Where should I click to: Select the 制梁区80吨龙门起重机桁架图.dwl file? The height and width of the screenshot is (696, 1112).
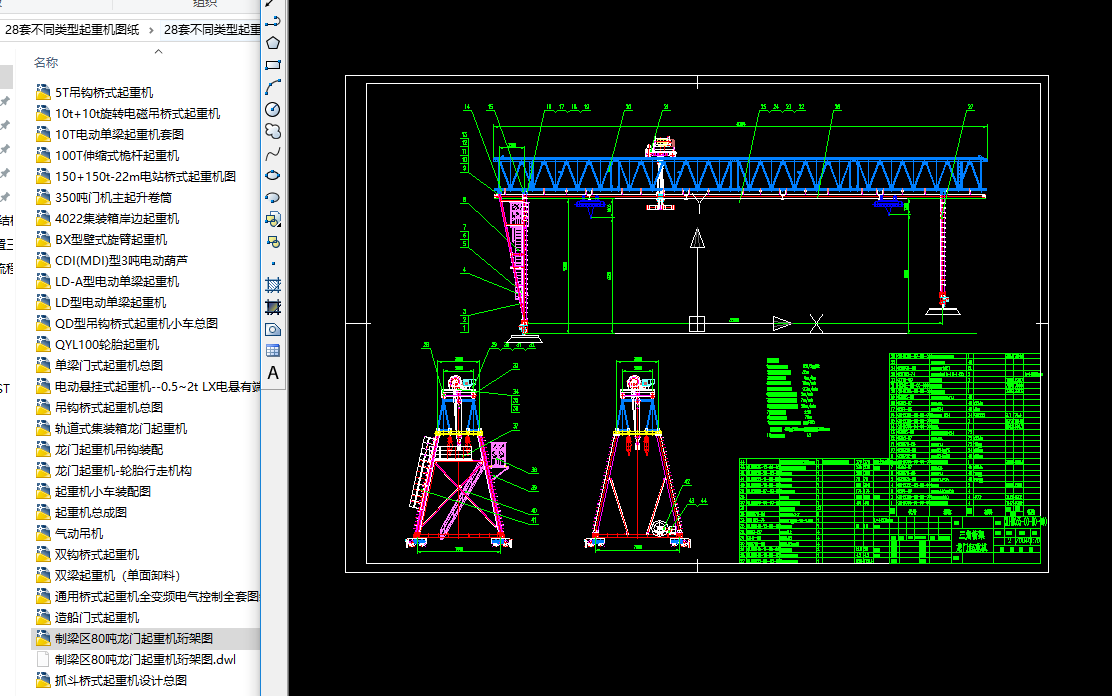(x=145, y=659)
